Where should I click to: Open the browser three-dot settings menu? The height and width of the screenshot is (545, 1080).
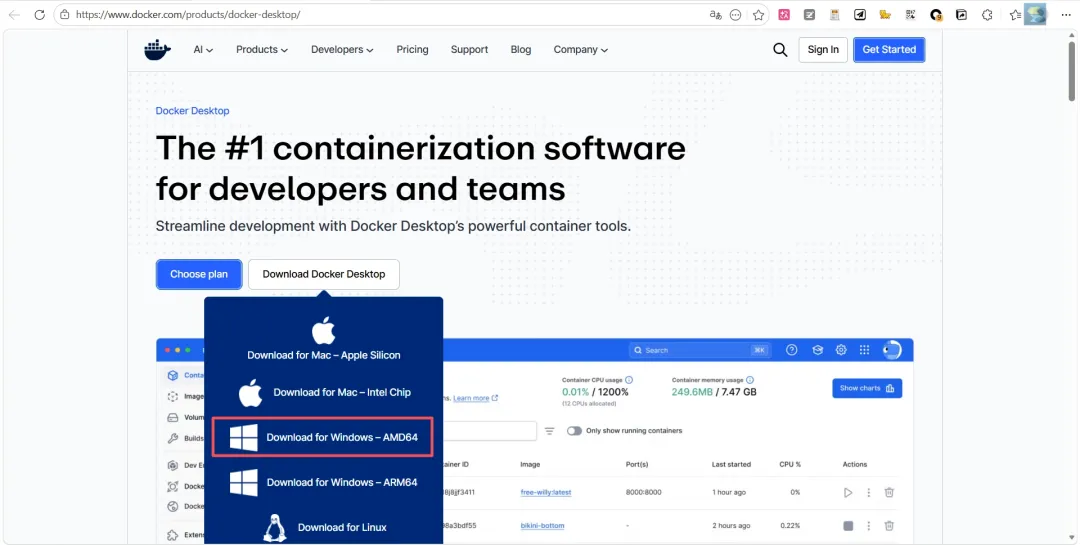tap(1066, 14)
